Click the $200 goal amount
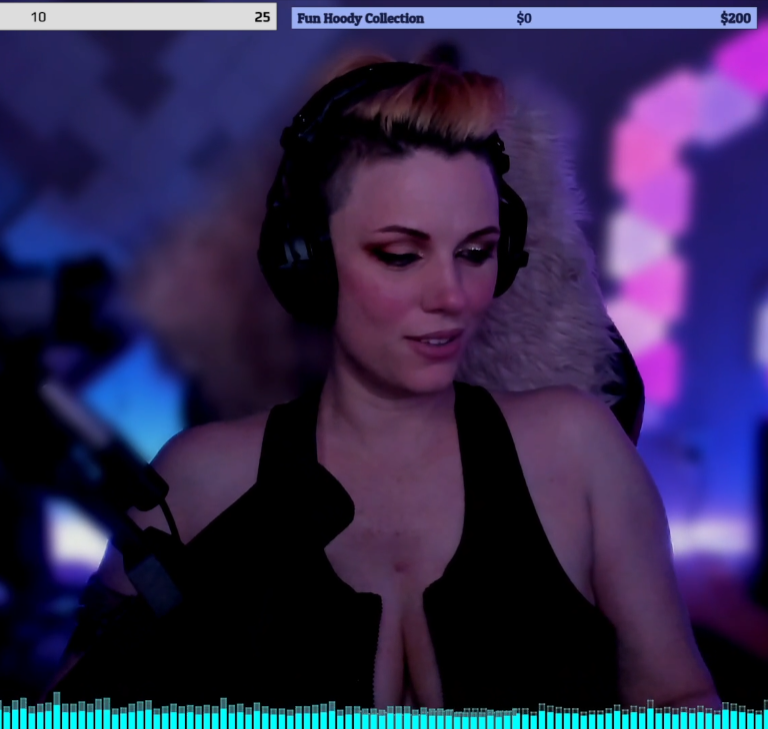The height and width of the screenshot is (729, 768). click(736, 19)
